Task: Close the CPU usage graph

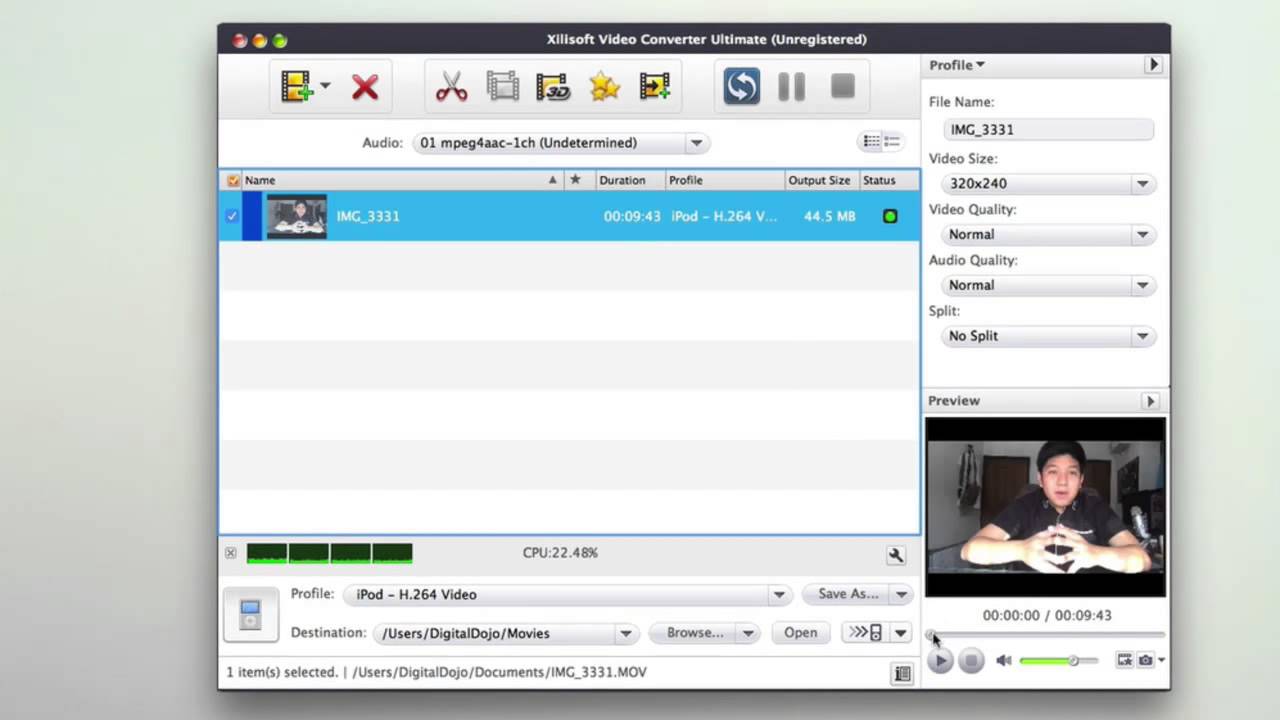Action: point(231,553)
